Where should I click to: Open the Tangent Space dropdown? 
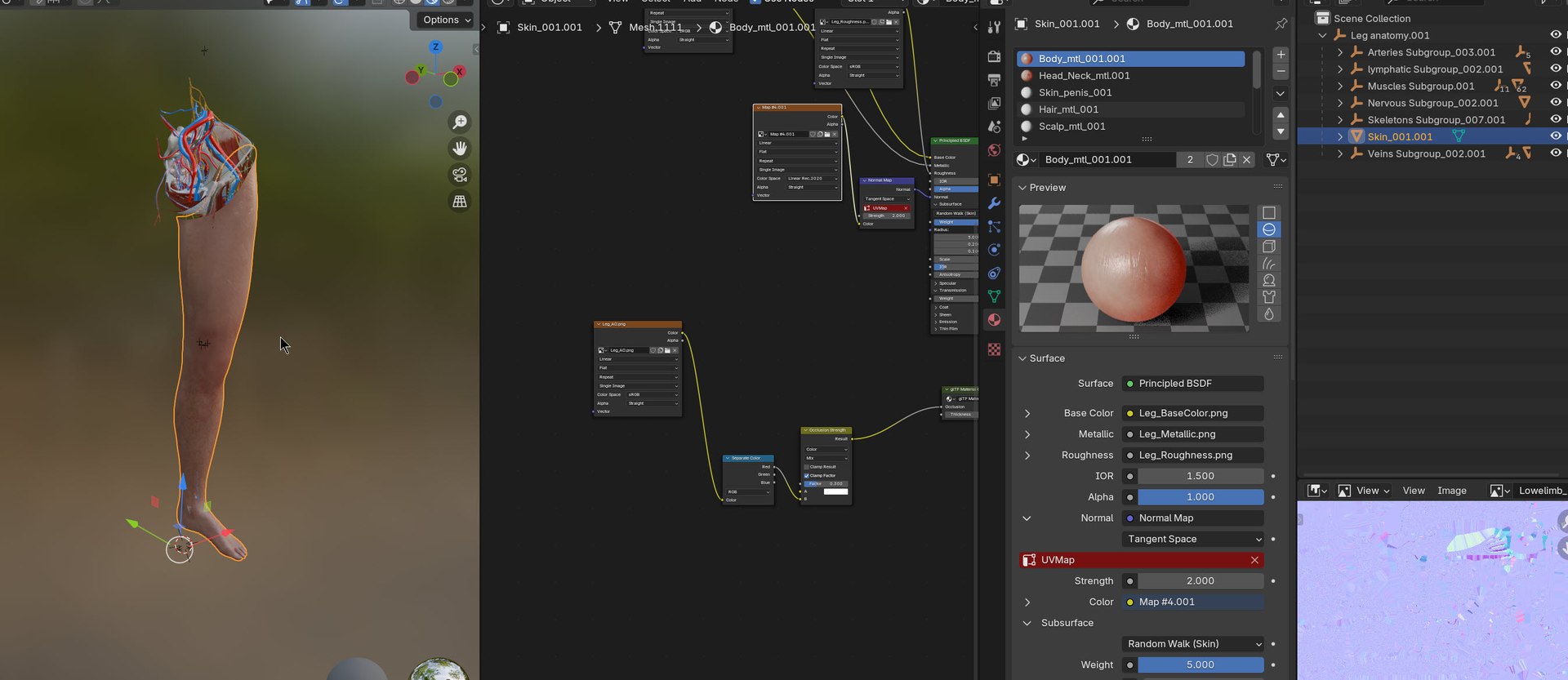[x=1193, y=539]
